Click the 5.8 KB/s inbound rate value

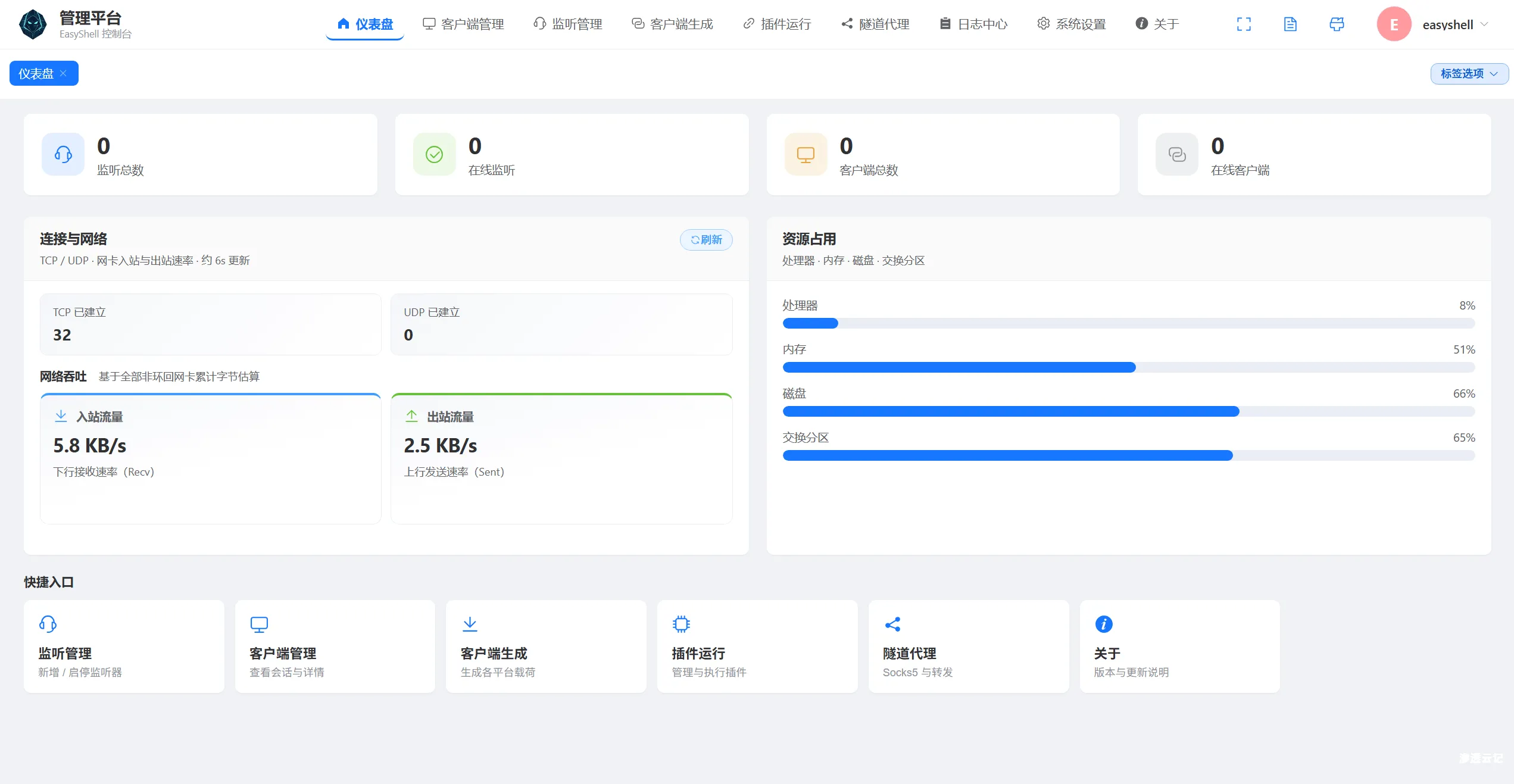[90, 445]
